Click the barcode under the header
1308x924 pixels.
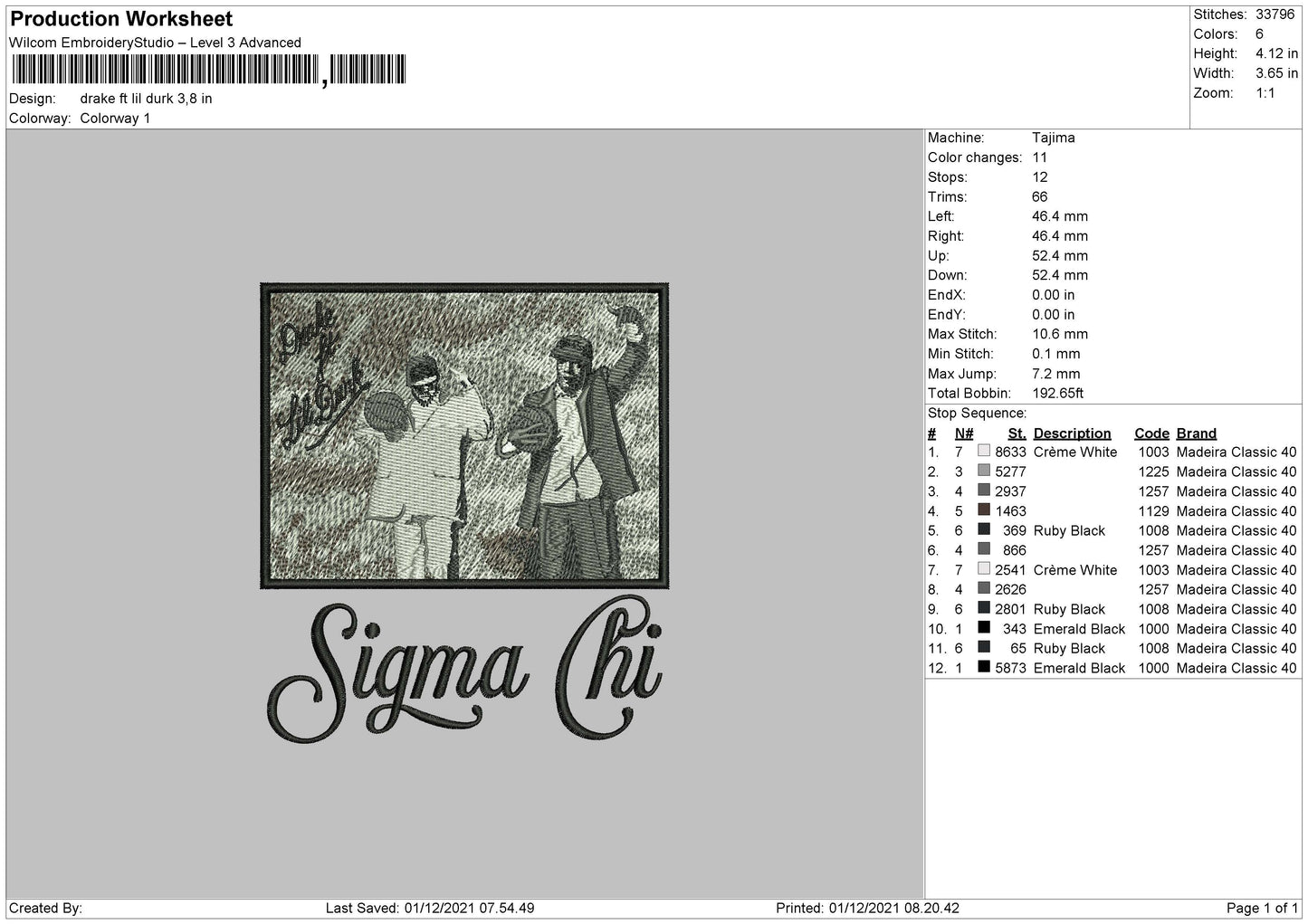[208, 70]
